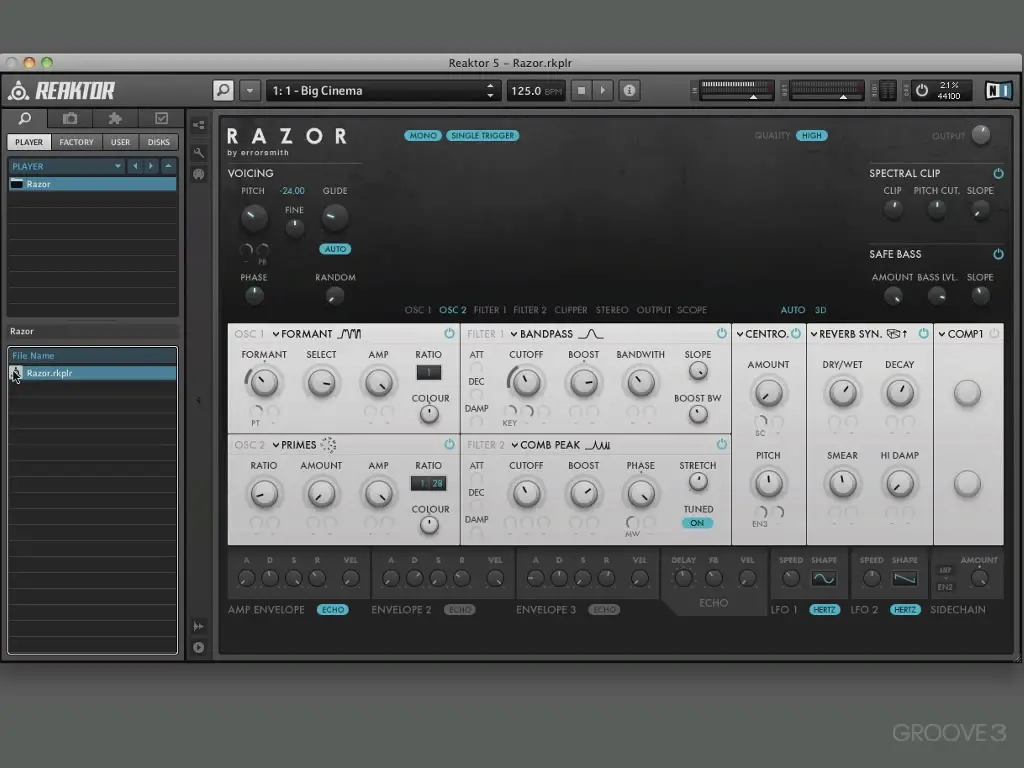The image size is (1024, 768).
Task: Click the wrench edit icon in side strip
Action: 199,153
